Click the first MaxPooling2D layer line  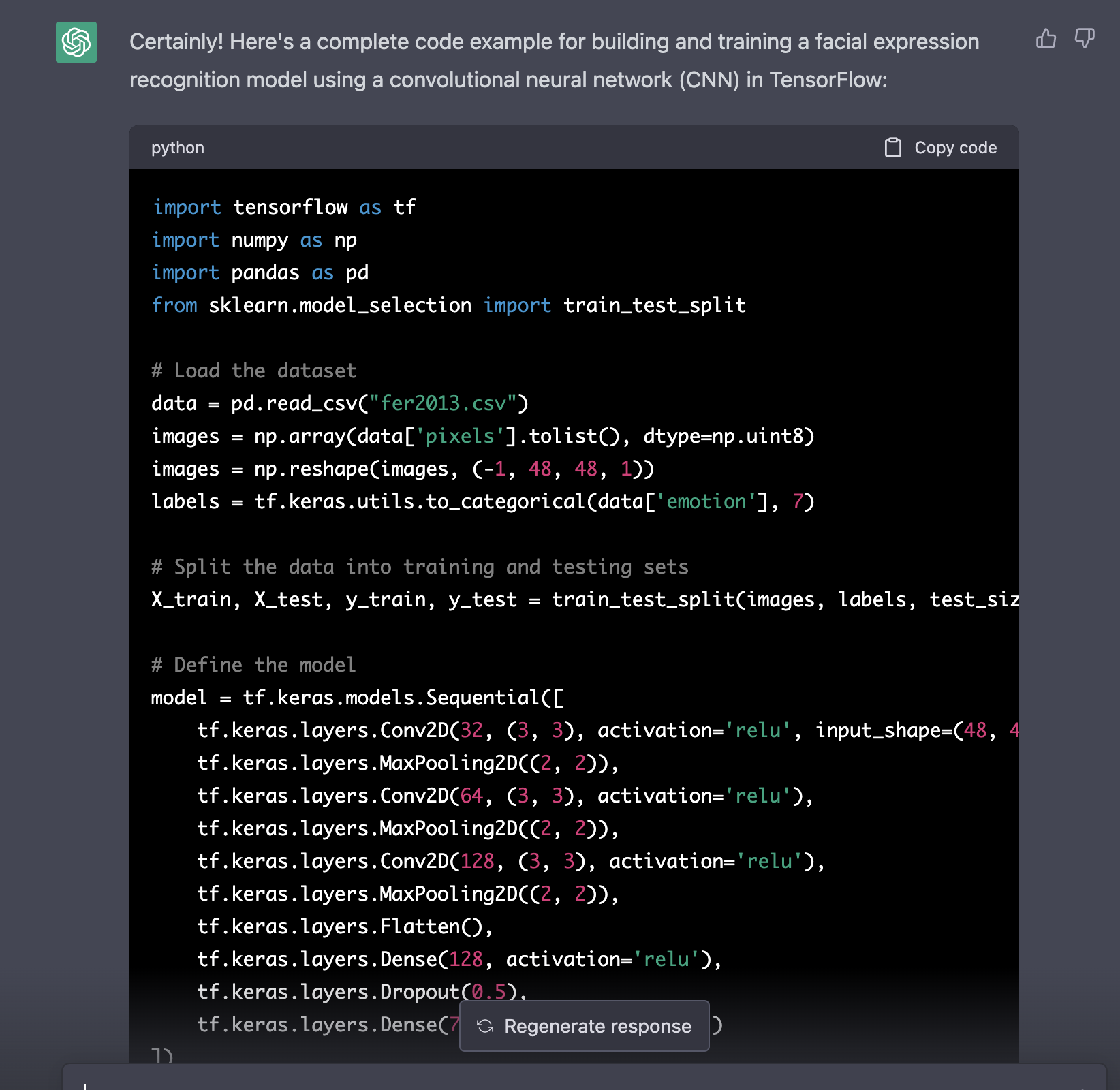click(407, 762)
